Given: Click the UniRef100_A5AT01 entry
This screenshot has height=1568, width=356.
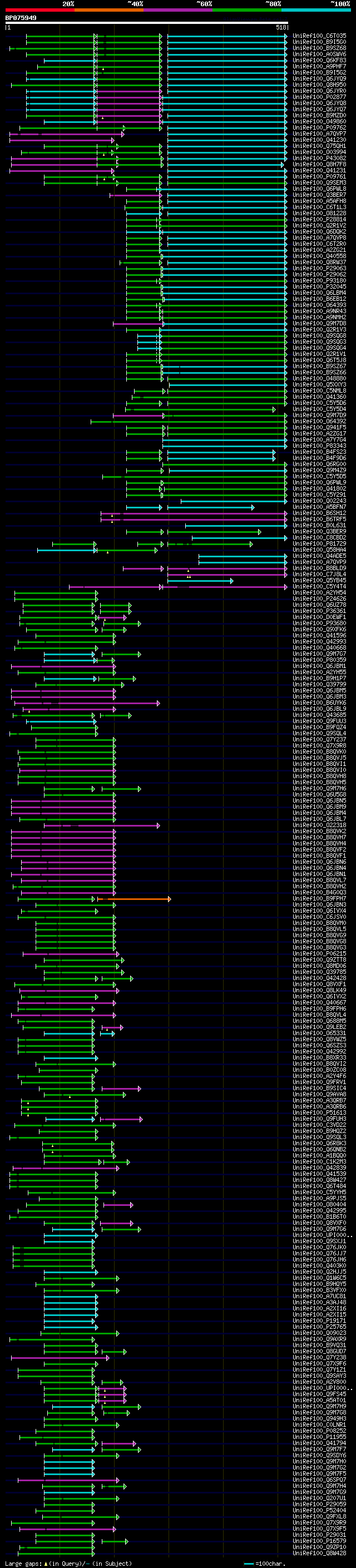Looking at the screenshot, I should pos(319,1400).
